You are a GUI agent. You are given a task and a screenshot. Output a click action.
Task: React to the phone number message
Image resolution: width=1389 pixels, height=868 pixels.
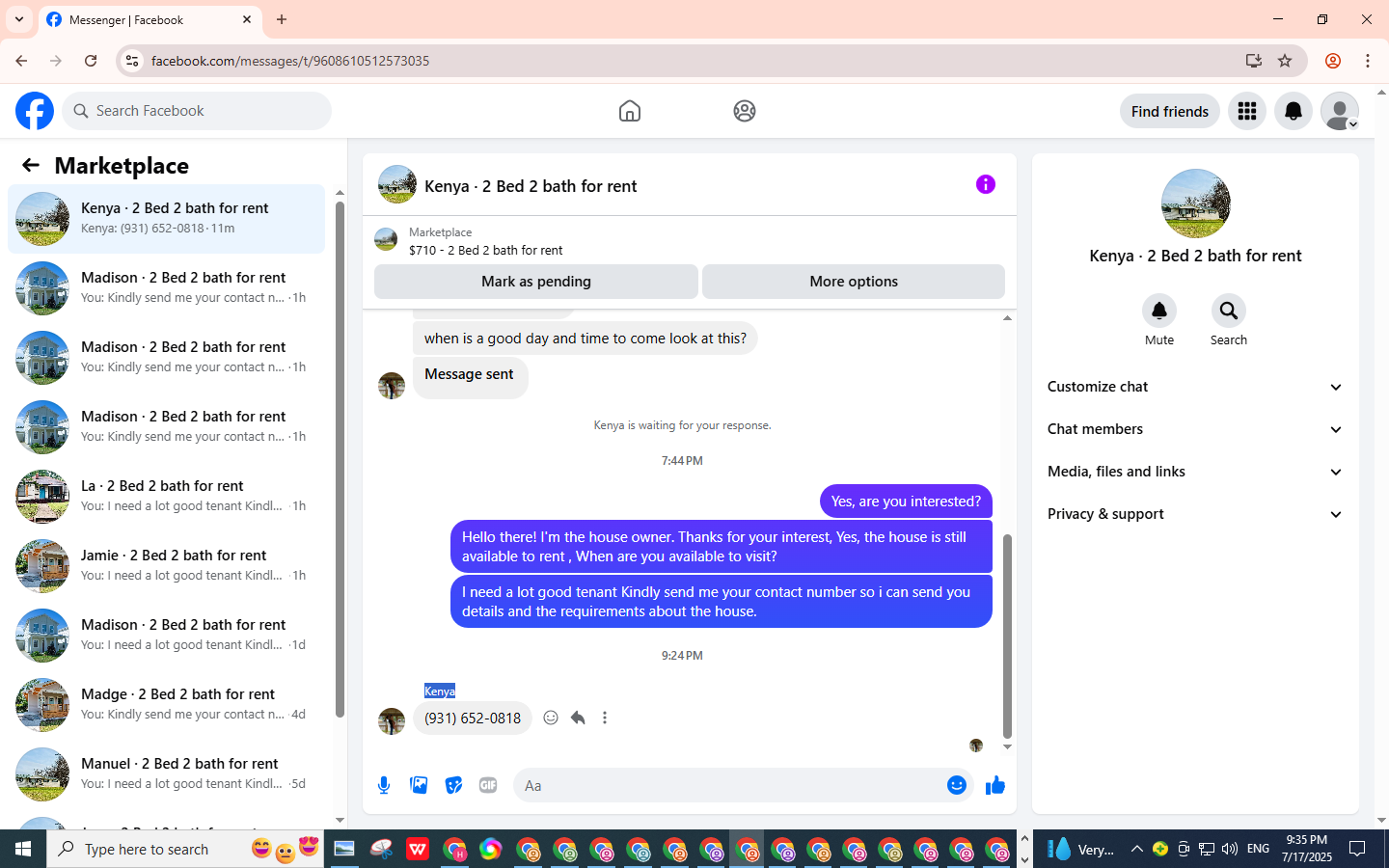[x=551, y=718]
